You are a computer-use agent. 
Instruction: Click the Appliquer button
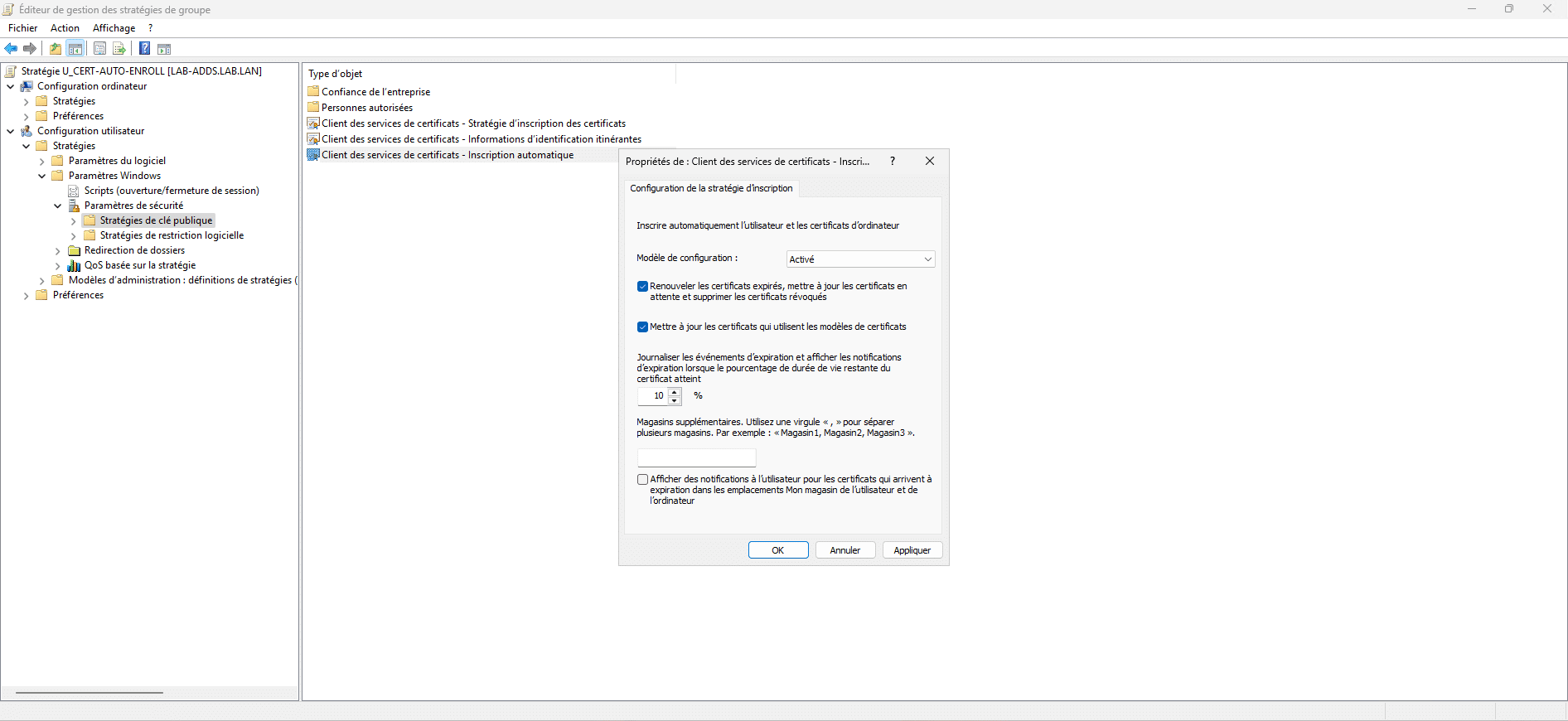(912, 550)
